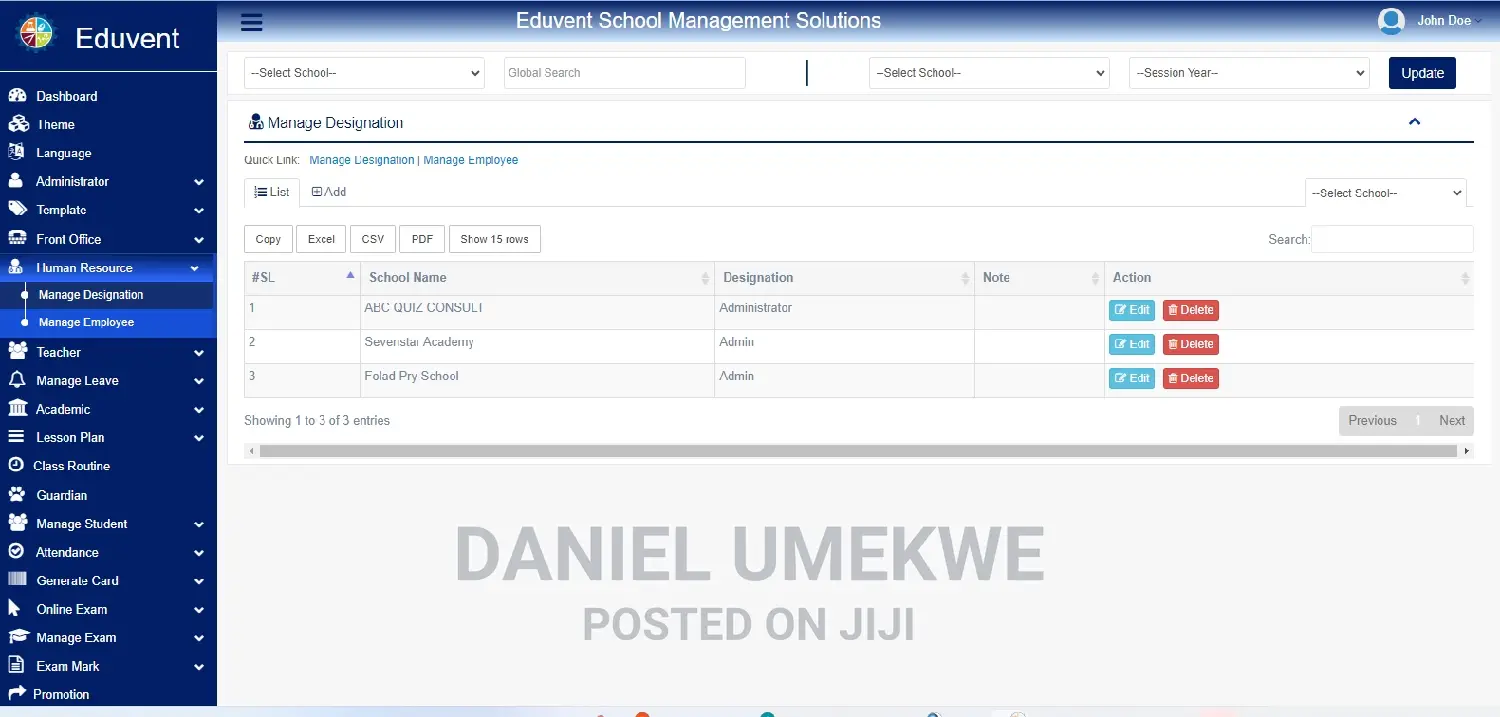
Task: Click the Lesson Plan list icon
Action: (17, 437)
